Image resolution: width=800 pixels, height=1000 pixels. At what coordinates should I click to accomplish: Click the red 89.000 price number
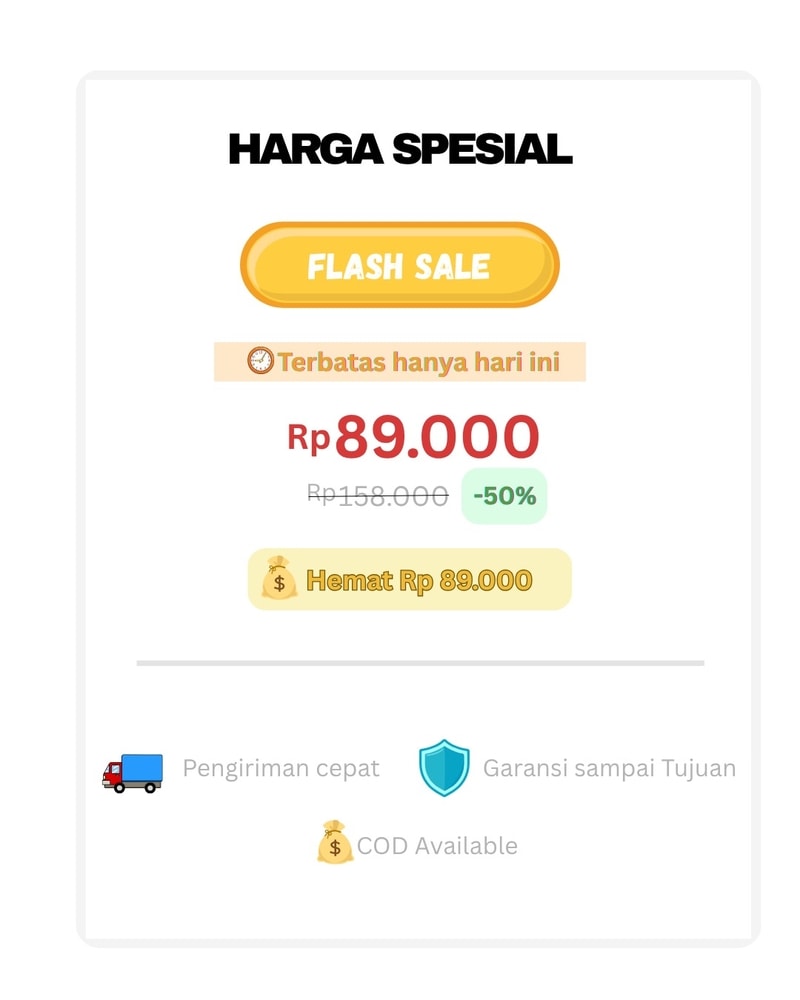[437, 437]
